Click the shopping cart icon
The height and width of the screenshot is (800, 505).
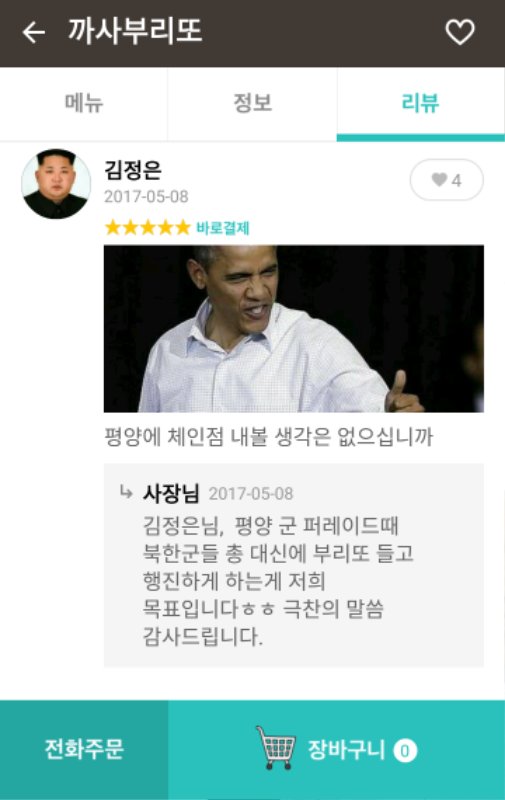pos(276,748)
